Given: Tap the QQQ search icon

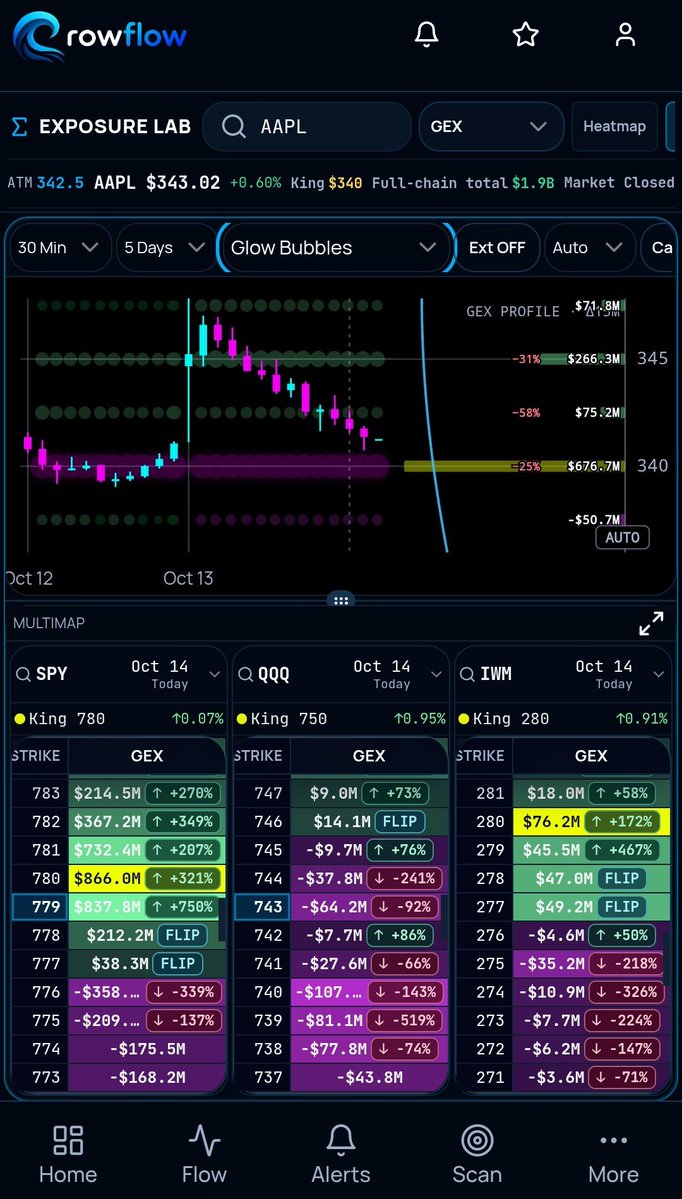Looking at the screenshot, I should tap(245, 674).
